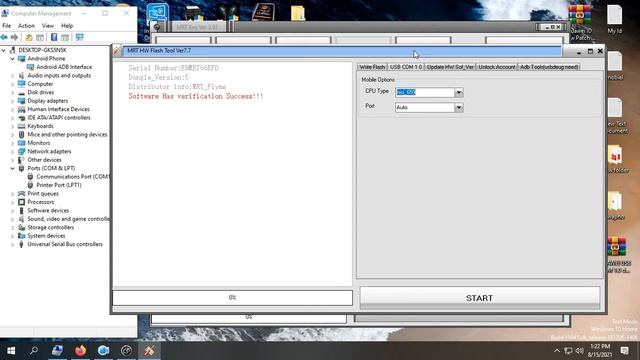
Task: Click the 0% progress bar in MRT HW Flash Tool
Action: point(232,298)
